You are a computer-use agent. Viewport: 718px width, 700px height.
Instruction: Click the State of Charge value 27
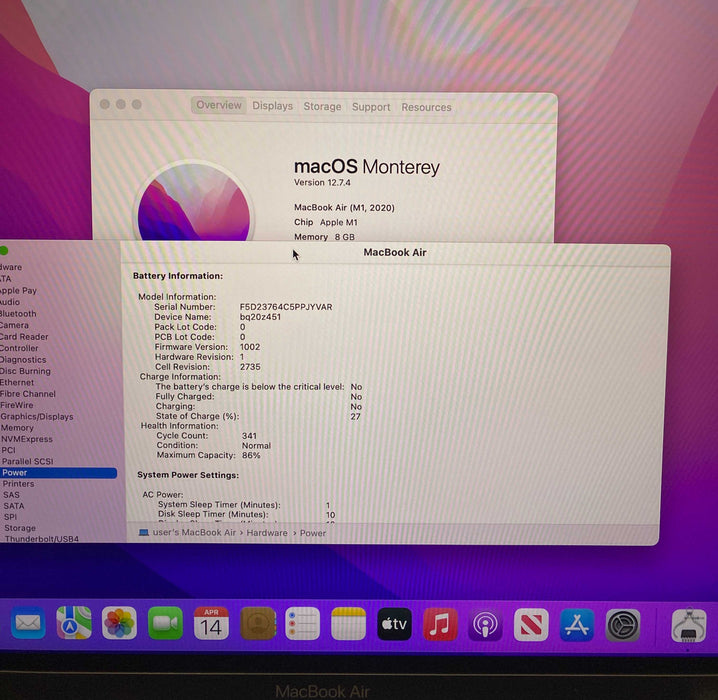(x=356, y=416)
